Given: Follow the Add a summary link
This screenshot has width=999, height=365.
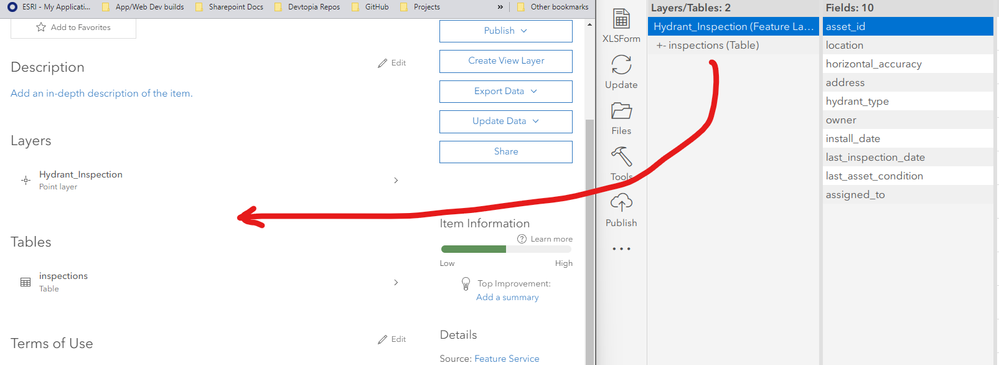Looking at the screenshot, I should pyautogui.click(x=507, y=297).
